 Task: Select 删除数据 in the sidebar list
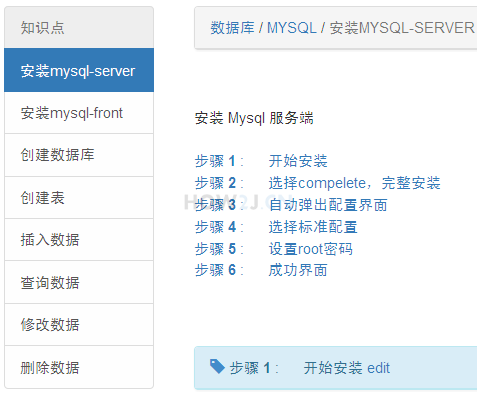79,367
